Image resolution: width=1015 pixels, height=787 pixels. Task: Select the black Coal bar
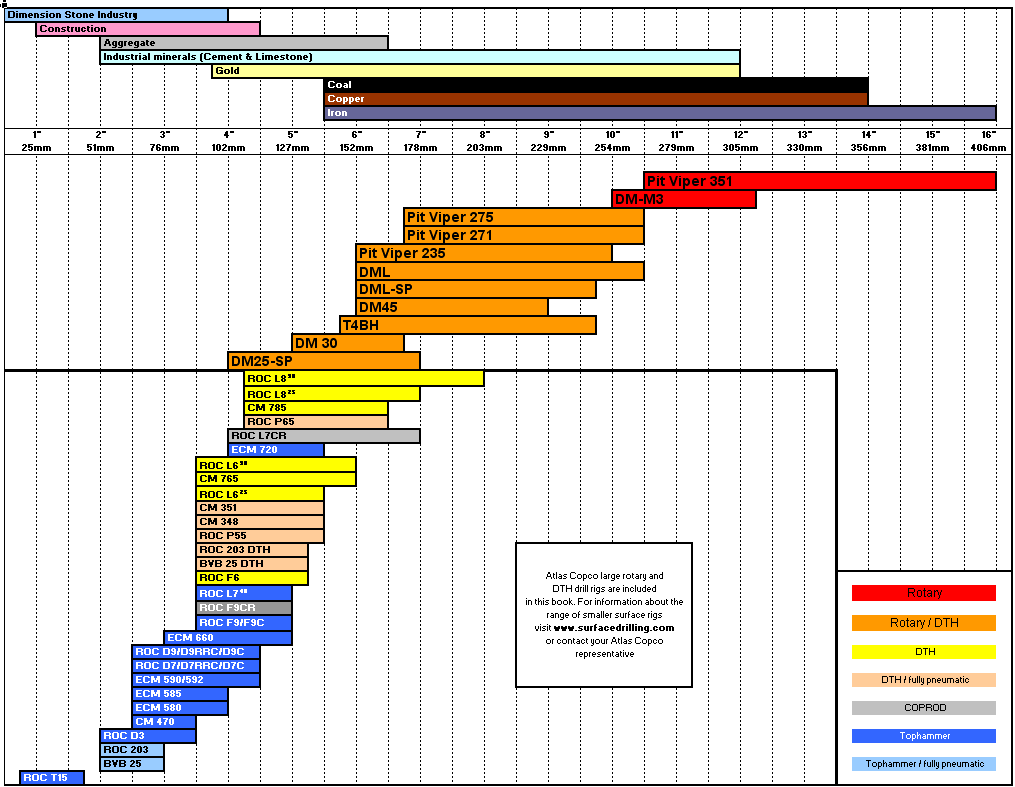tap(596, 85)
